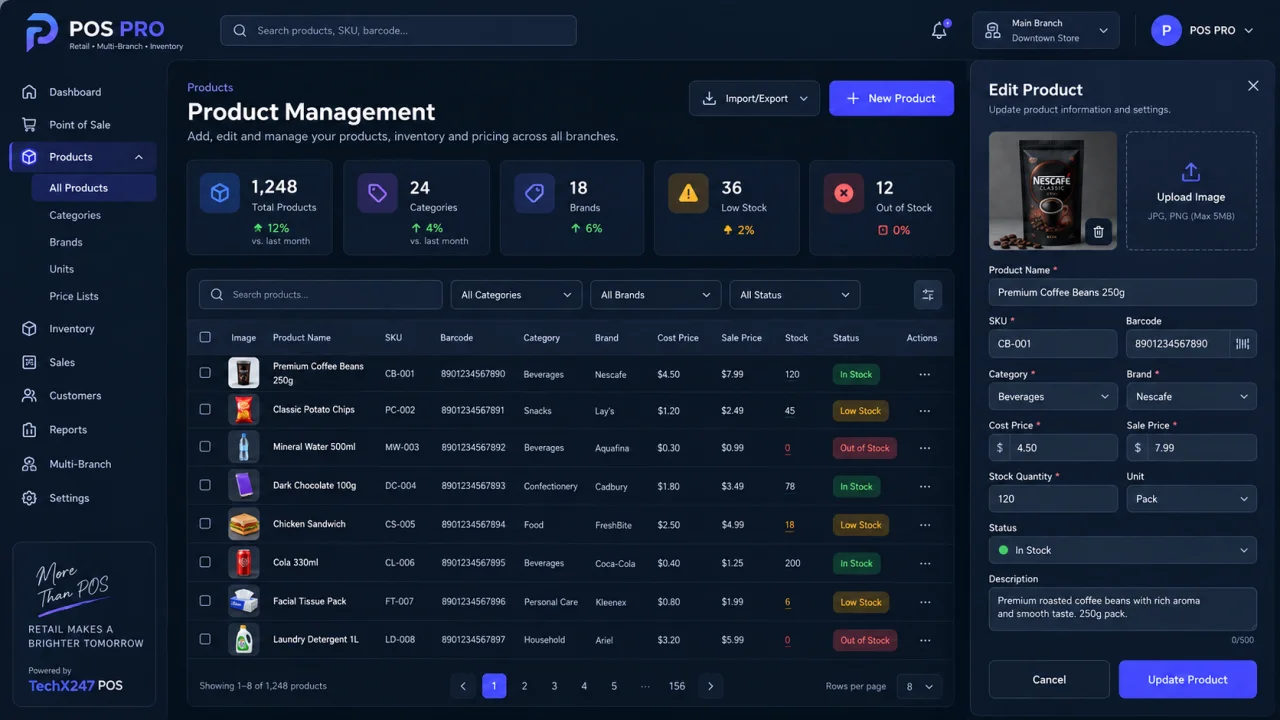Open the All Brands filter dropdown

(x=655, y=295)
